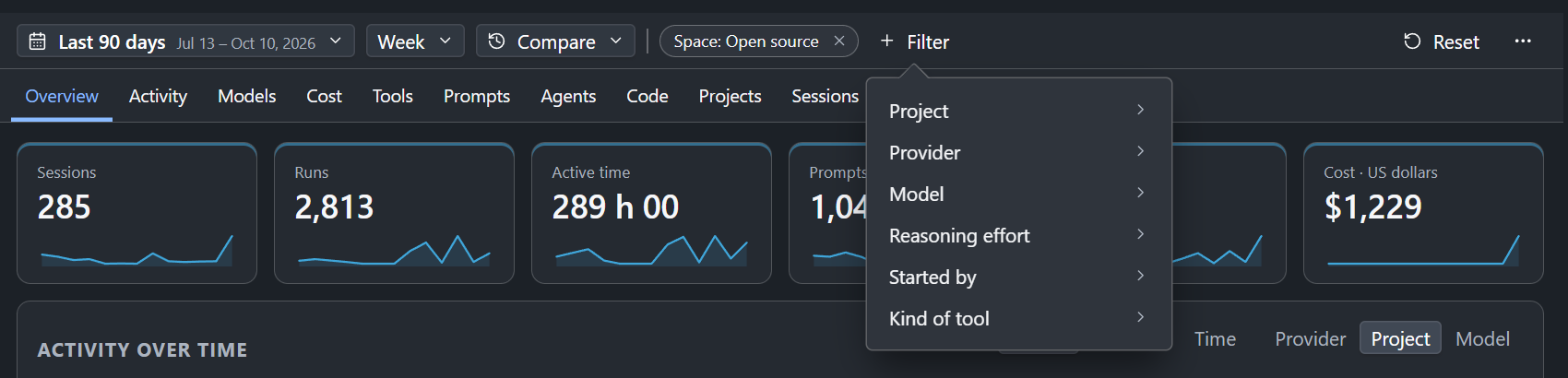Click the Sessions sparkline chart
The width and height of the screenshot is (1568, 378).
[137, 250]
